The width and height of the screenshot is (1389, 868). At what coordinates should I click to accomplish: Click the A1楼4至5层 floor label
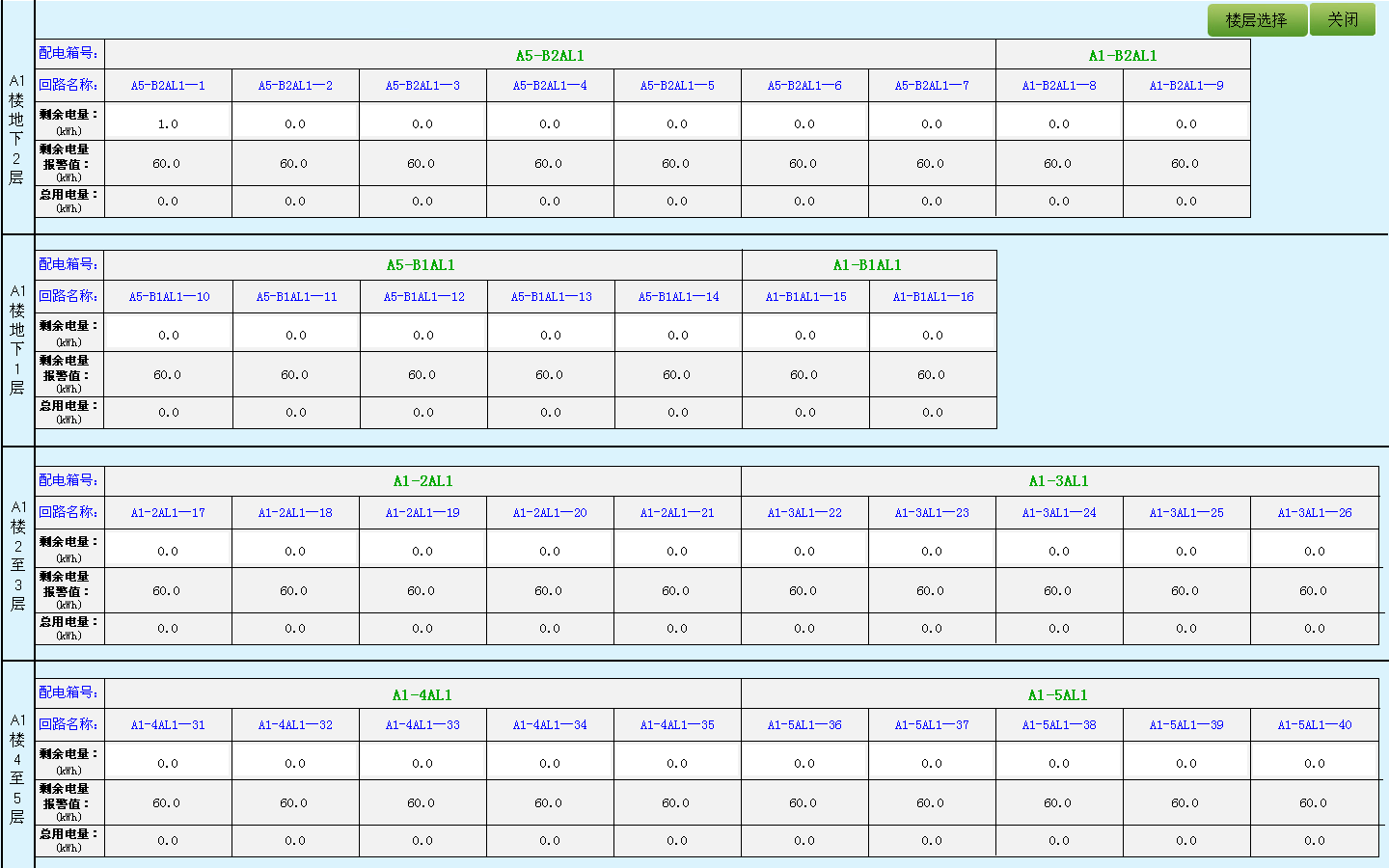point(17,769)
